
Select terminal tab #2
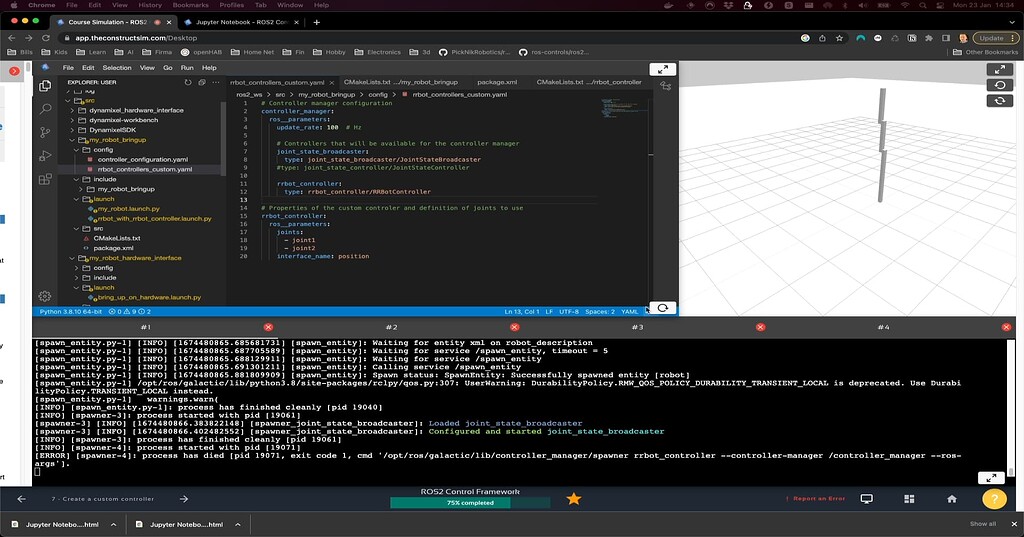pyautogui.click(x=391, y=327)
